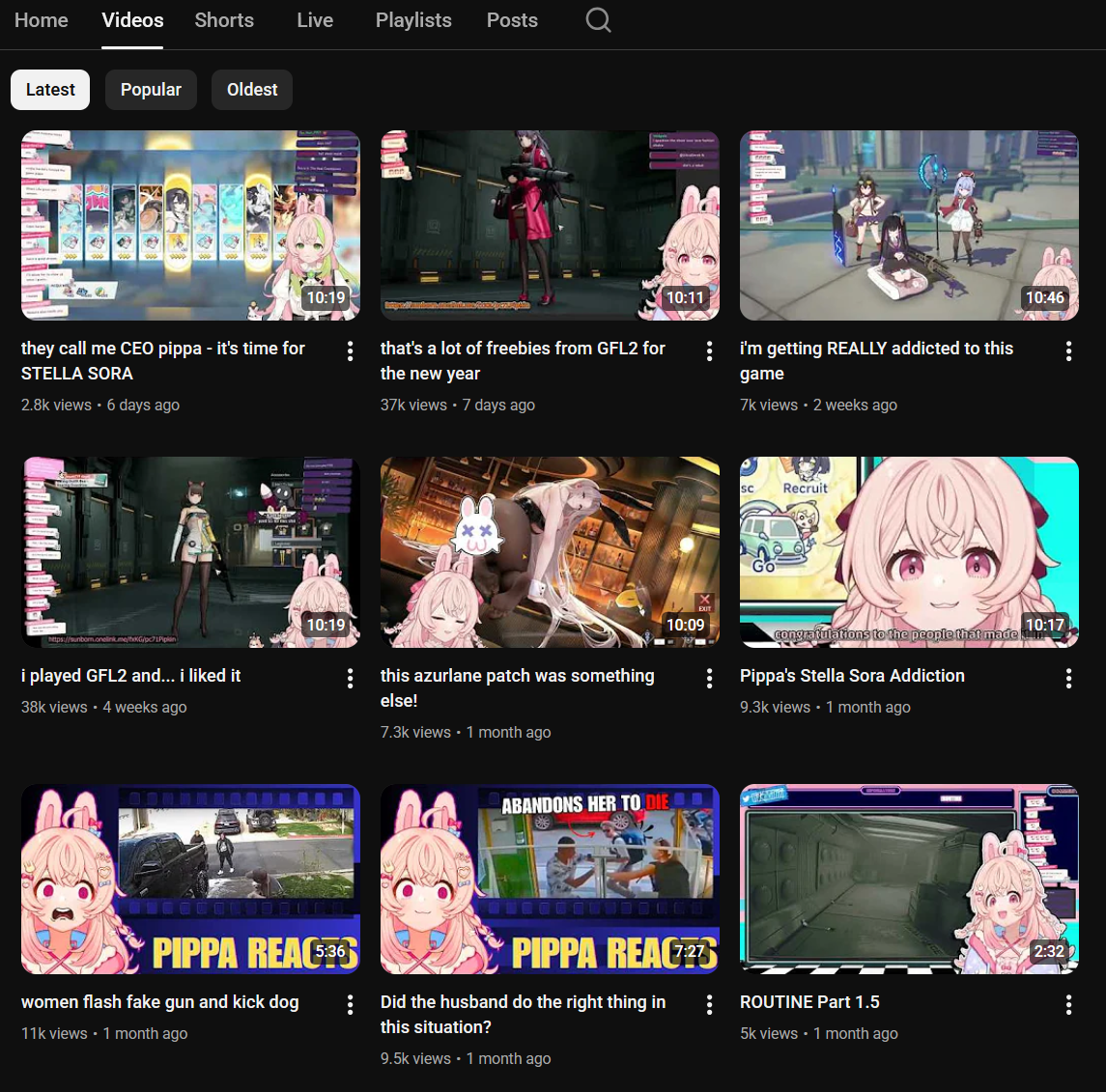Open 'that's a lot of freebies from GFL2' title
The image size is (1106, 1092).
(x=523, y=361)
